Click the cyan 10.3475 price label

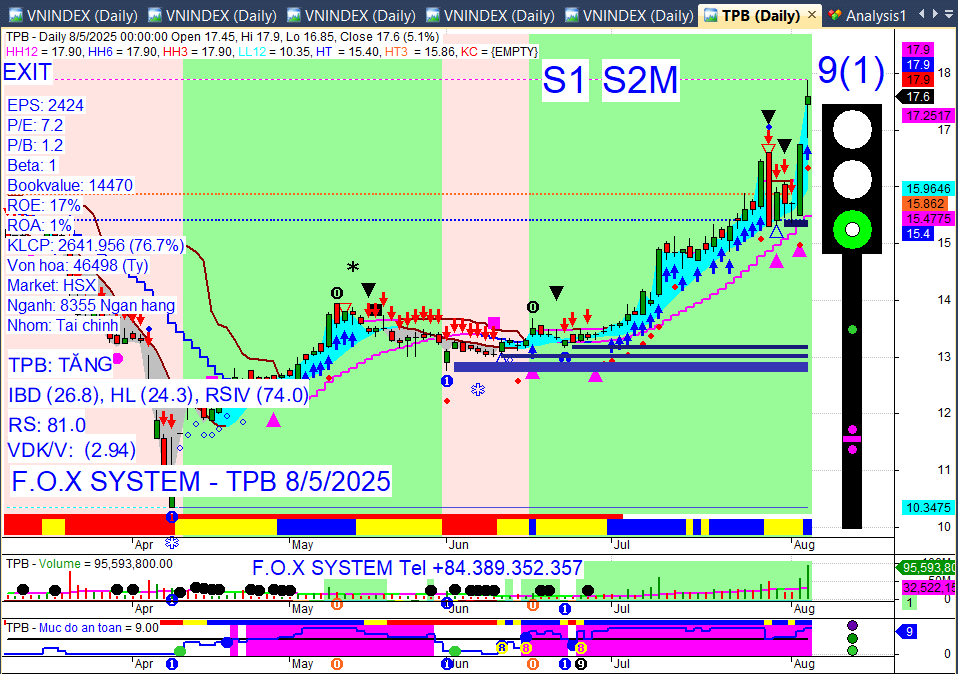(x=929, y=508)
